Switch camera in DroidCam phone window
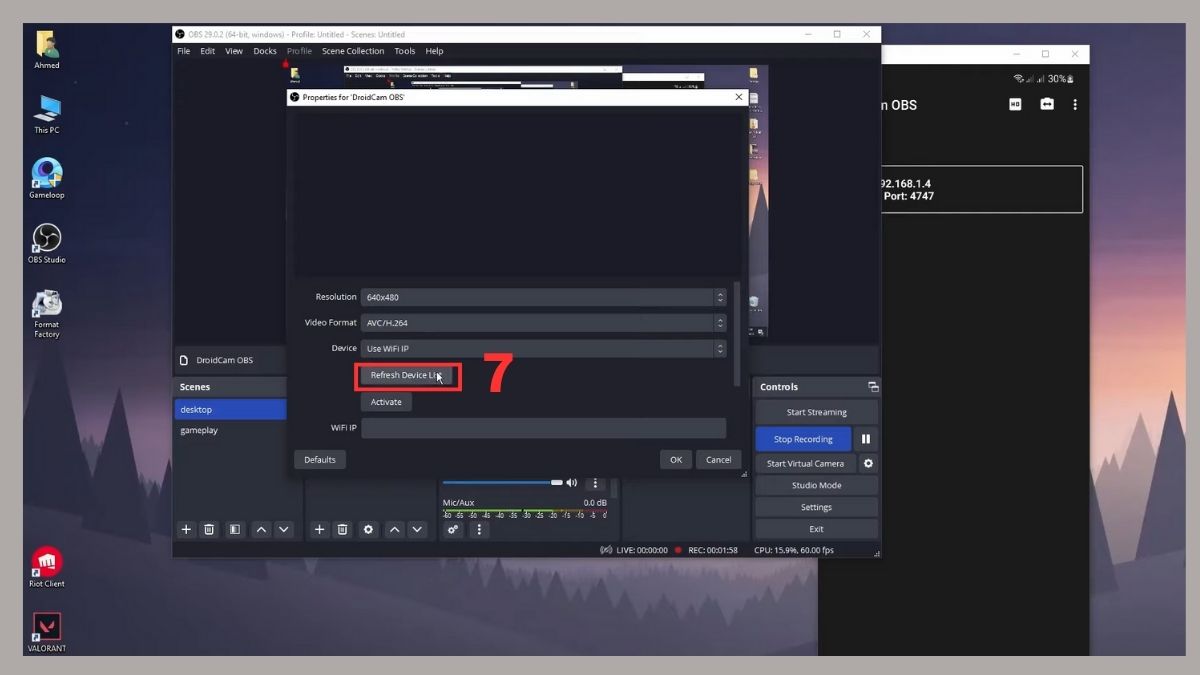1200x675 pixels. pyautogui.click(x=1047, y=104)
